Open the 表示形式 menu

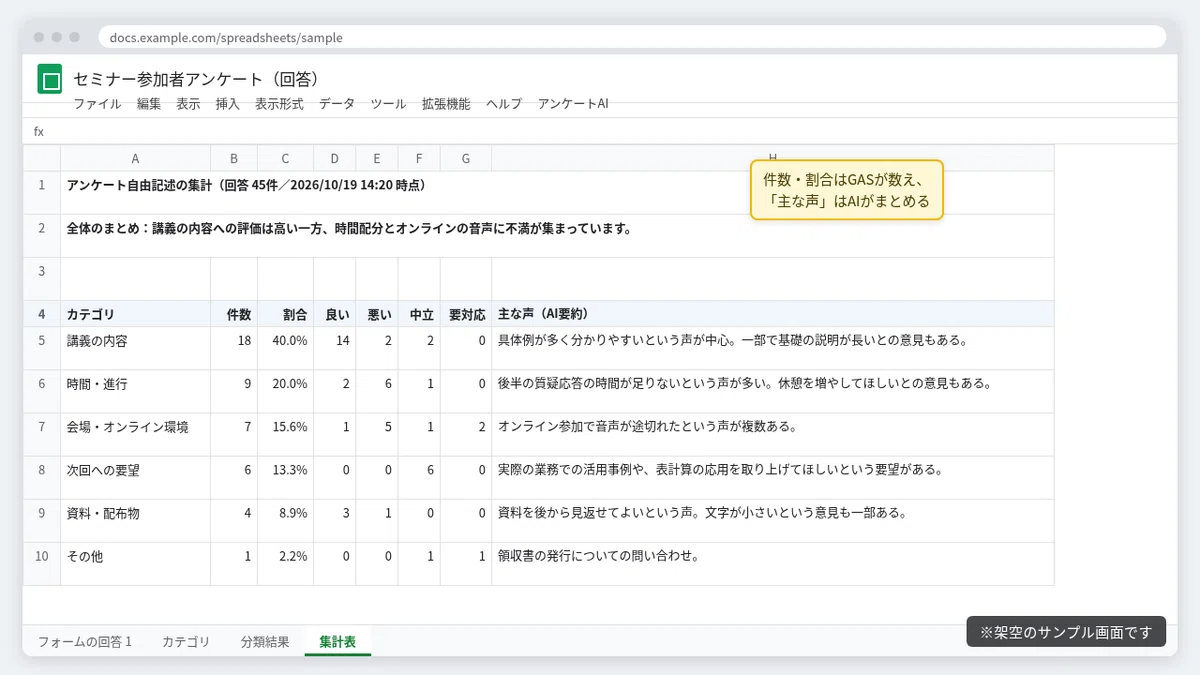279,103
